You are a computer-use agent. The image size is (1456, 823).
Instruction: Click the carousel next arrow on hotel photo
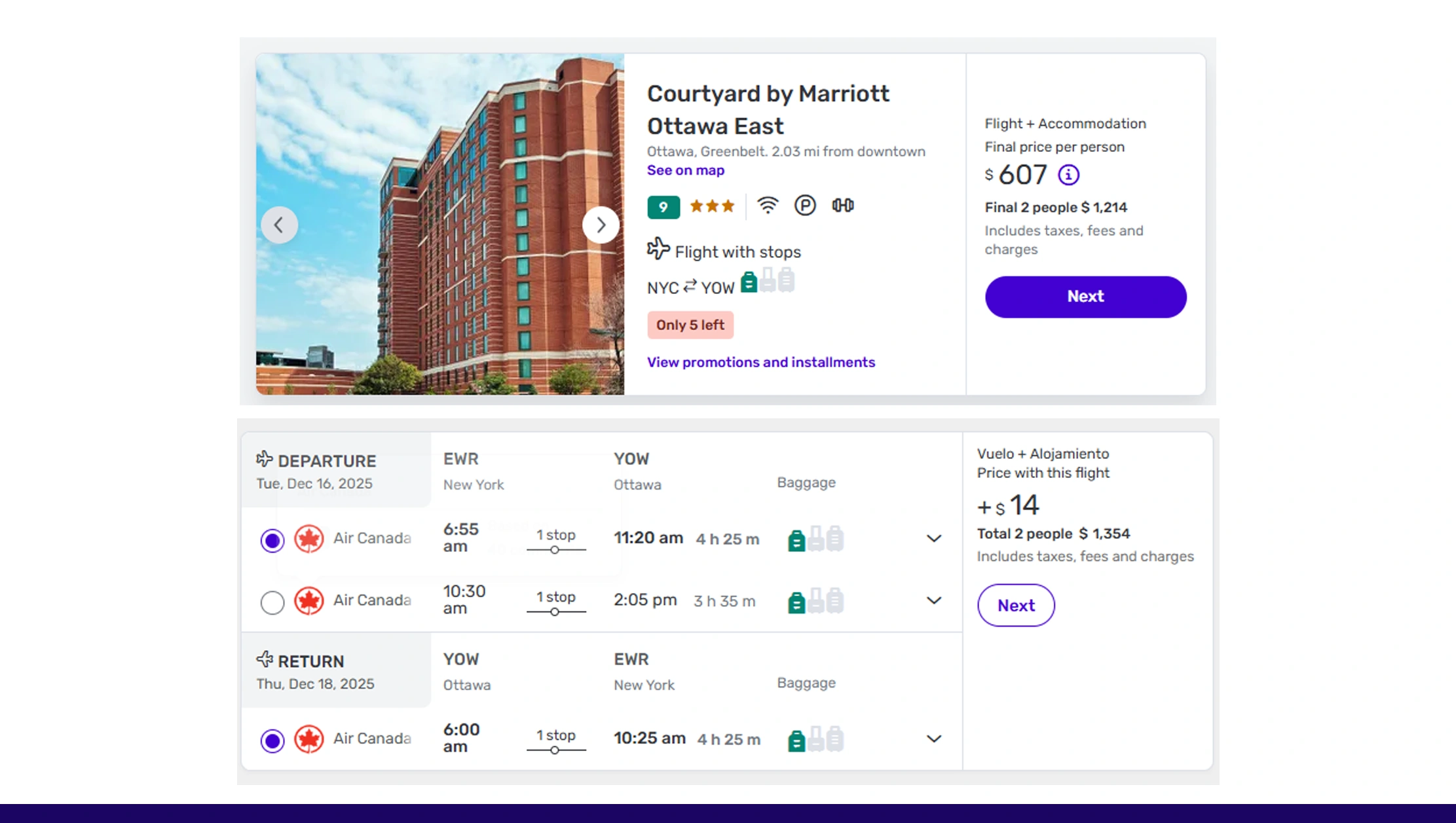click(601, 225)
